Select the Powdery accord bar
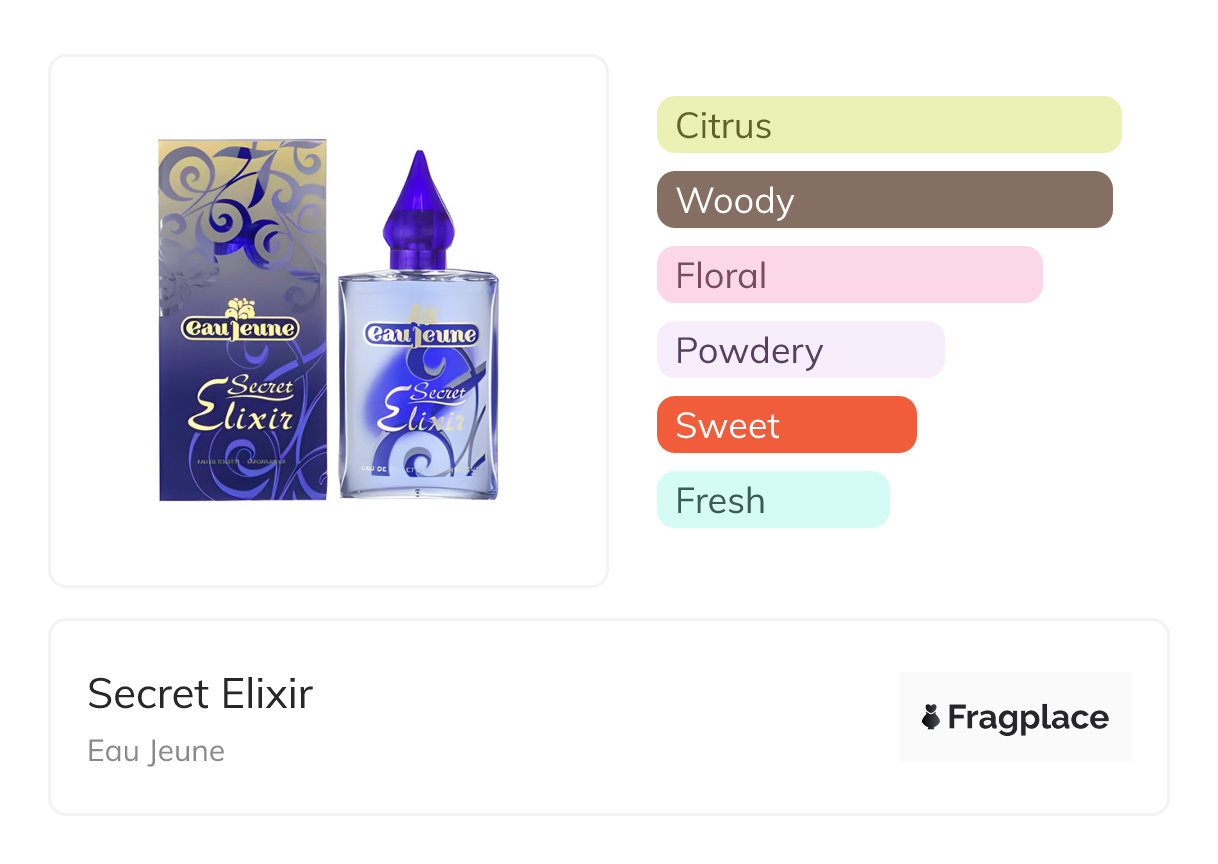The width and height of the screenshot is (1218, 864). tap(801, 350)
